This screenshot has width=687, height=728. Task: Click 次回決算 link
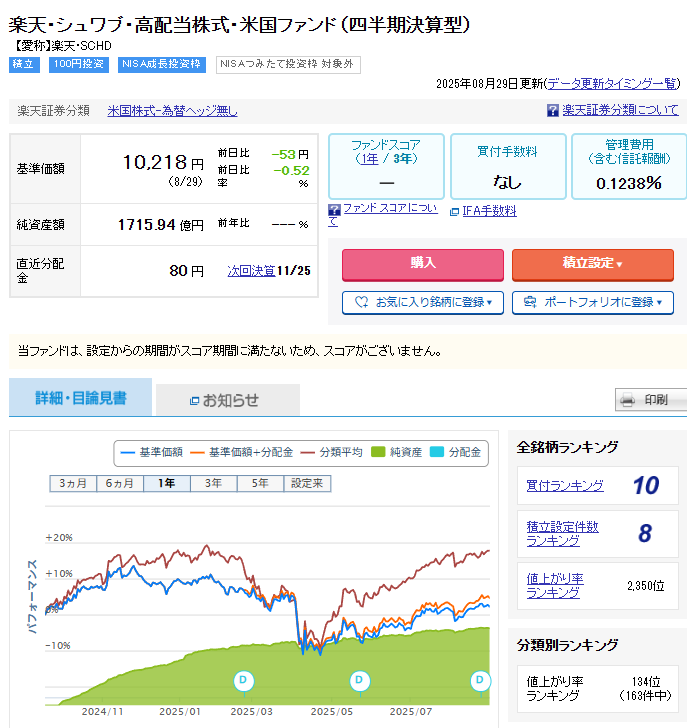(x=251, y=271)
